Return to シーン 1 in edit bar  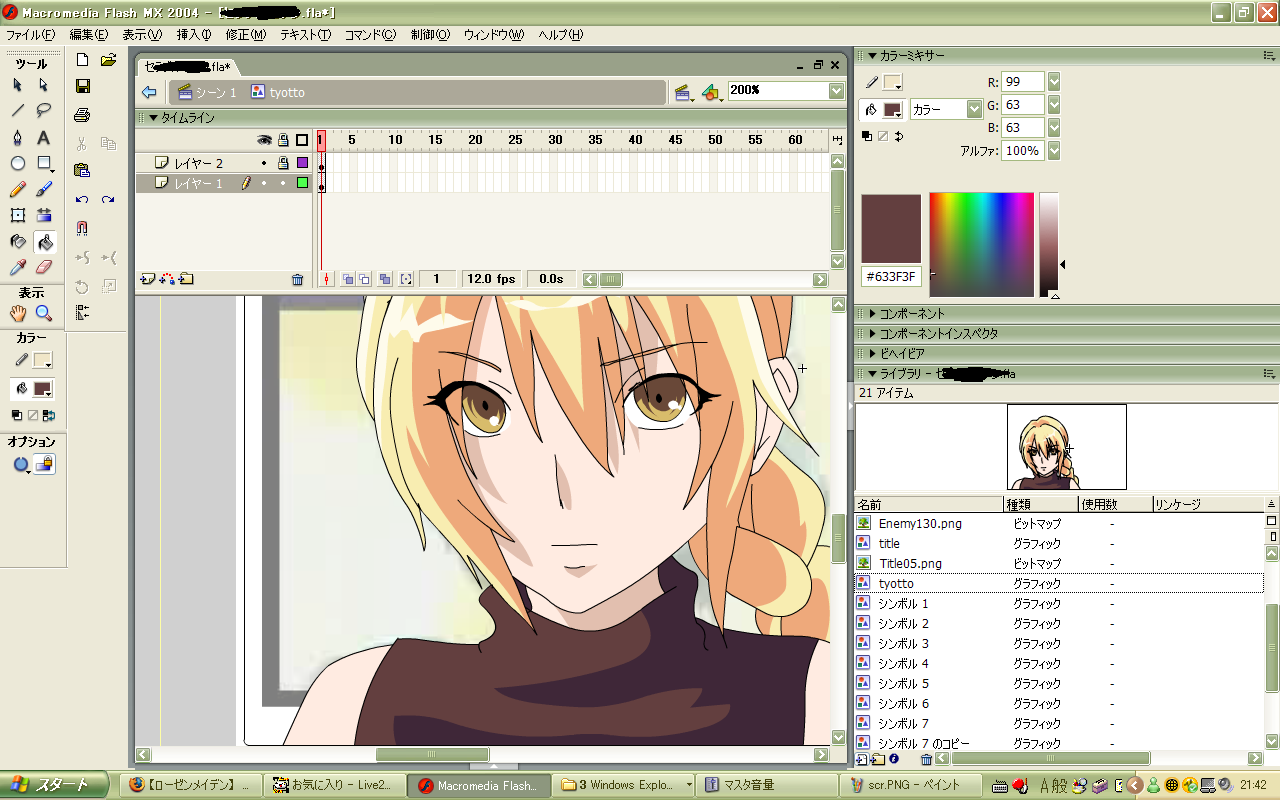pos(207,92)
